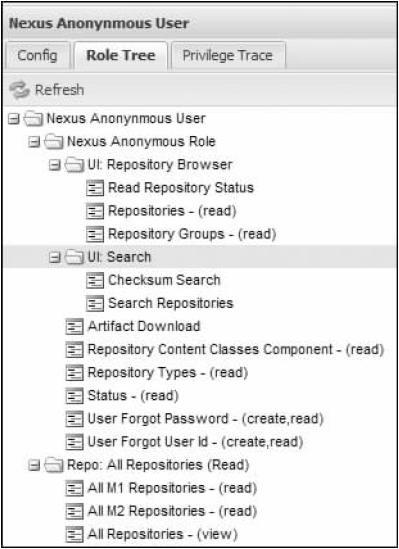Select Repository Content Classes Component item

coord(236,349)
